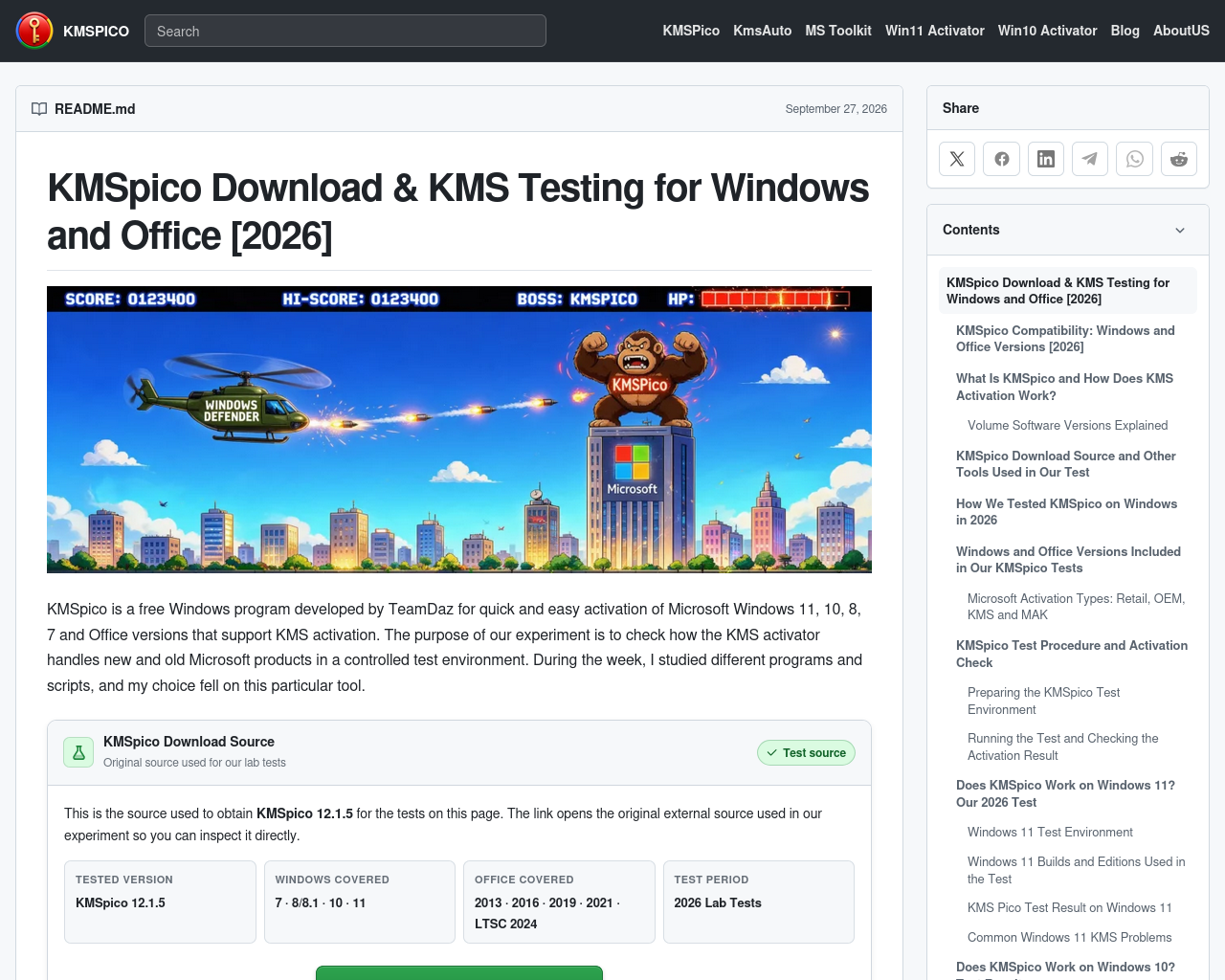Click the KMSPICO brand name link

pos(96,31)
